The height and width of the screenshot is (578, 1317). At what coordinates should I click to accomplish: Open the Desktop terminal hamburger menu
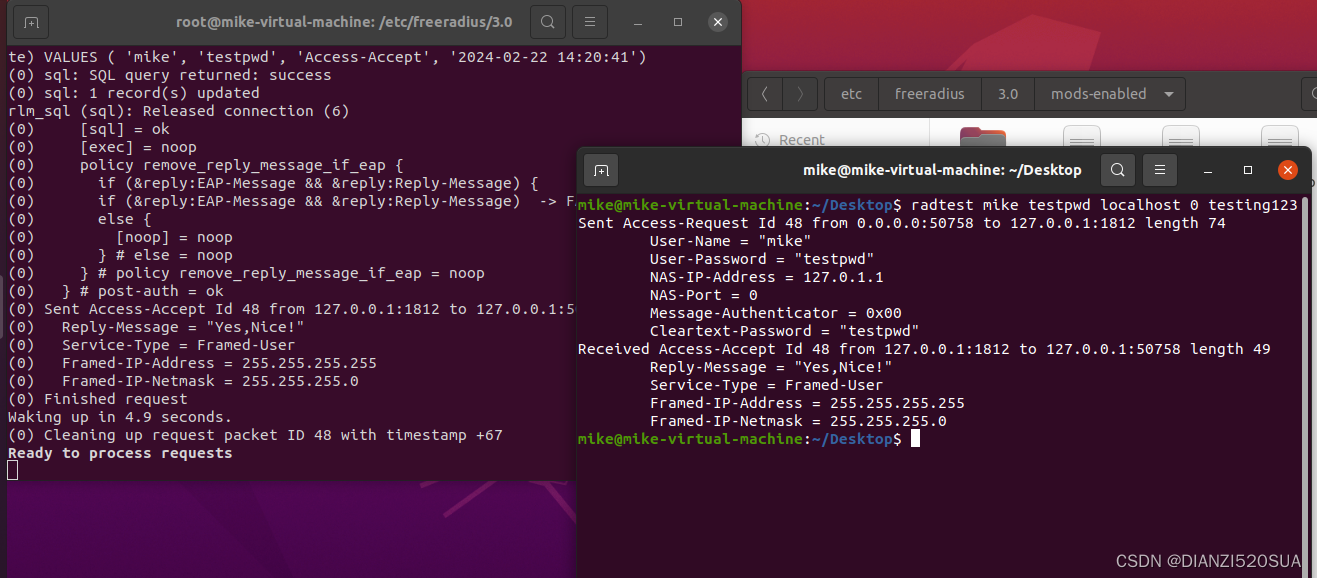(x=1159, y=170)
